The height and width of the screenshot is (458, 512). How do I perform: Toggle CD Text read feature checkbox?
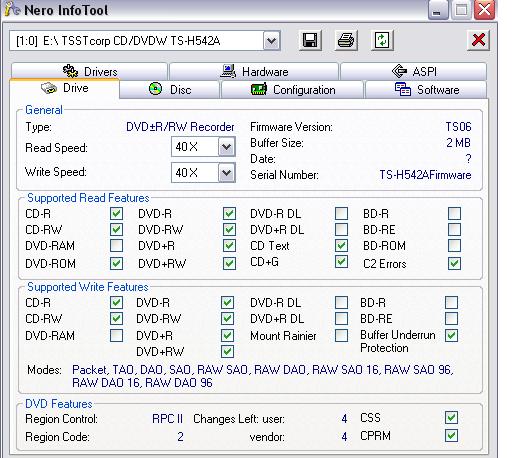tap(341, 246)
